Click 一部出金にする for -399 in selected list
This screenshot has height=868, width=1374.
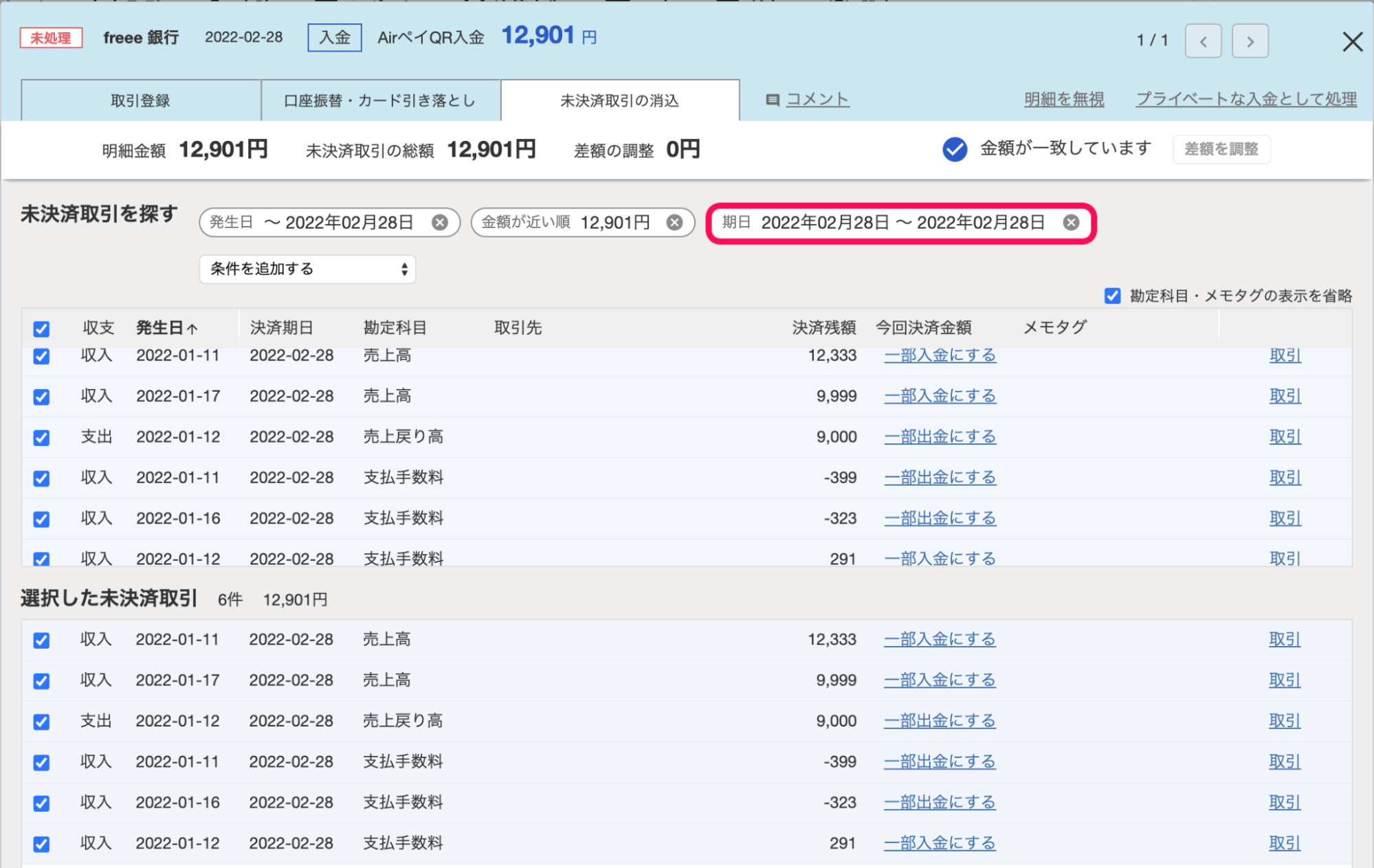[940, 761]
